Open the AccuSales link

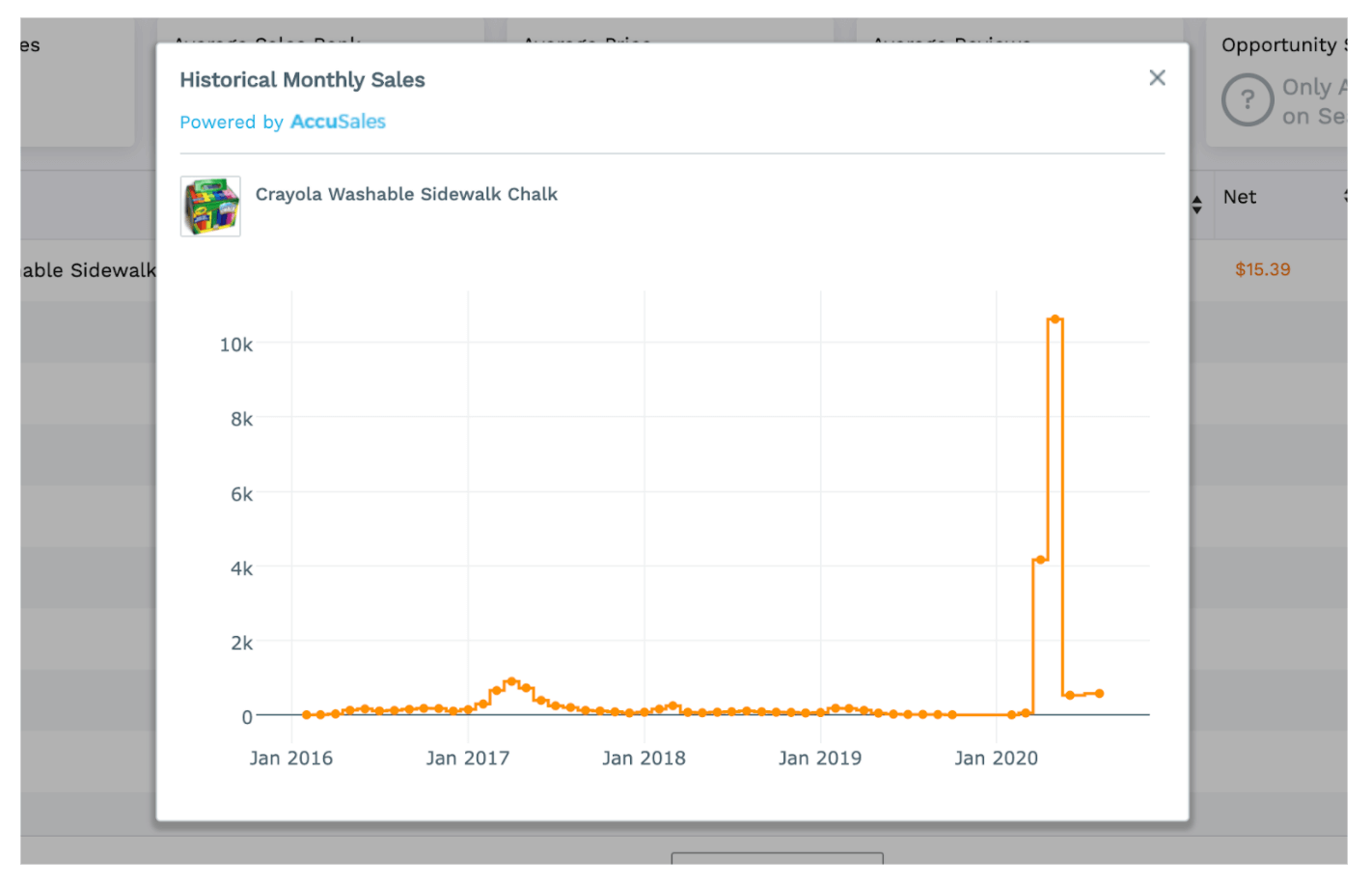[x=338, y=122]
